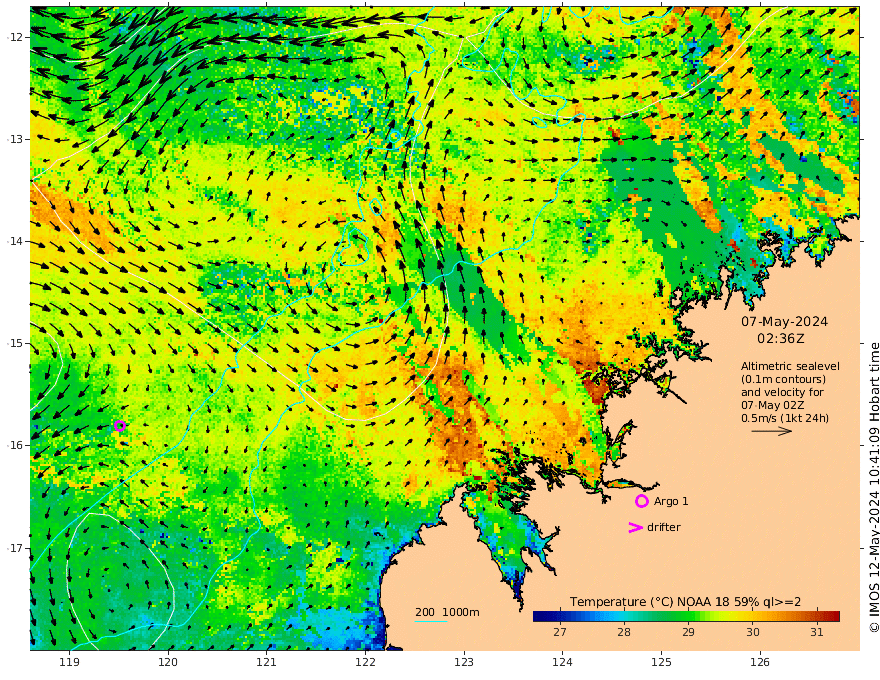Click latitude label -12 on the axis

click(15, 37)
